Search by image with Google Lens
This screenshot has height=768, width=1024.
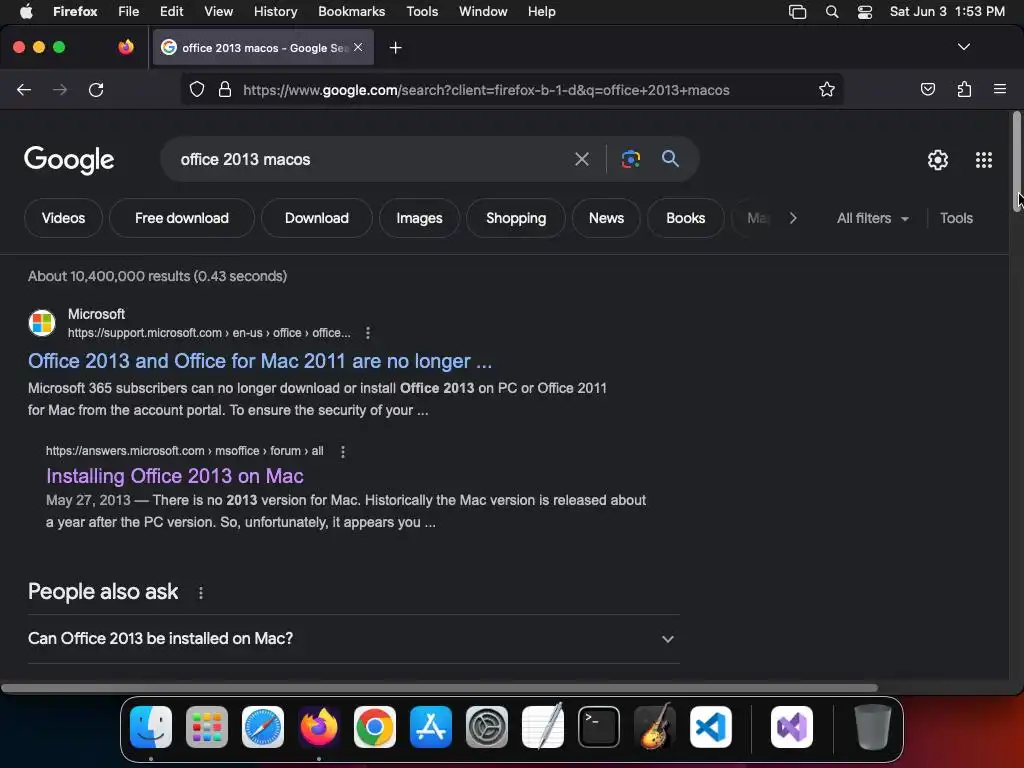(630, 159)
